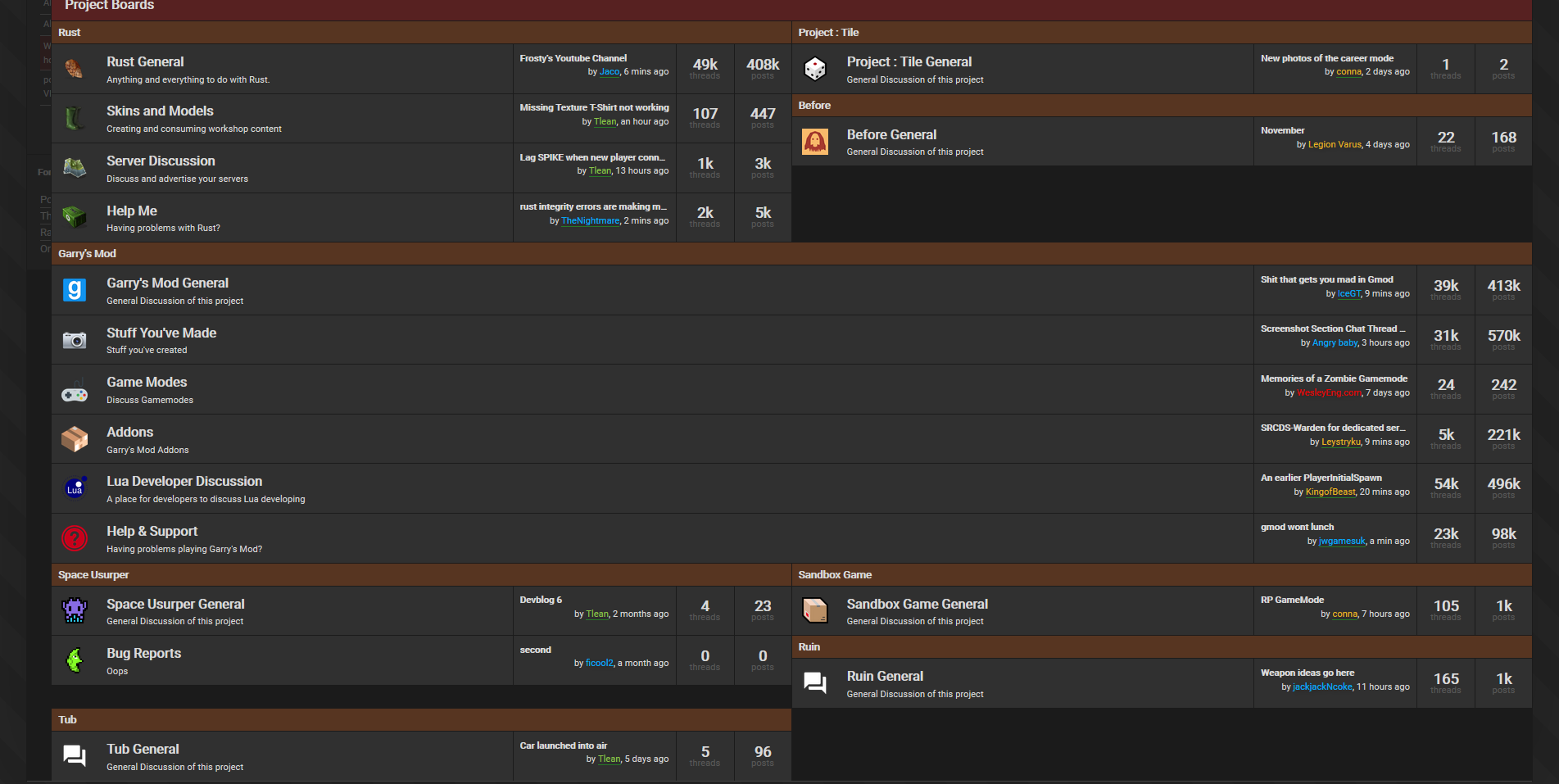1559x784 pixels.
Task: Open the Addons board
Action: coord(129,432)
